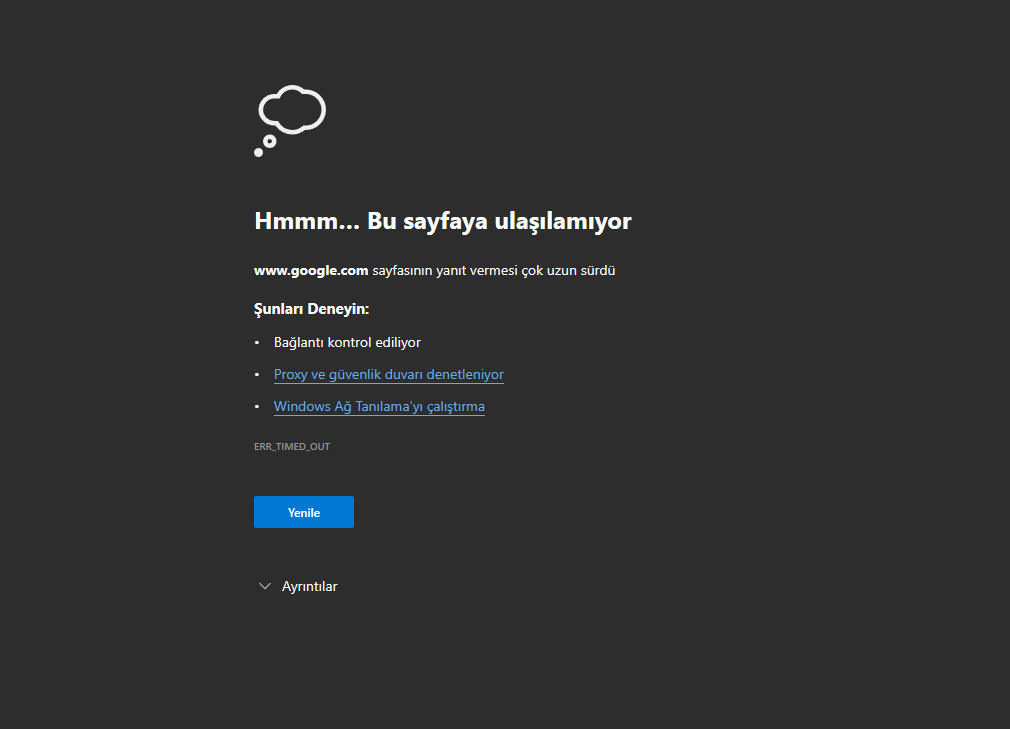This screenshot has width=1010, height=729.
Task: Click the Şunları Deneyin: subheading
Action: [311, 309]
